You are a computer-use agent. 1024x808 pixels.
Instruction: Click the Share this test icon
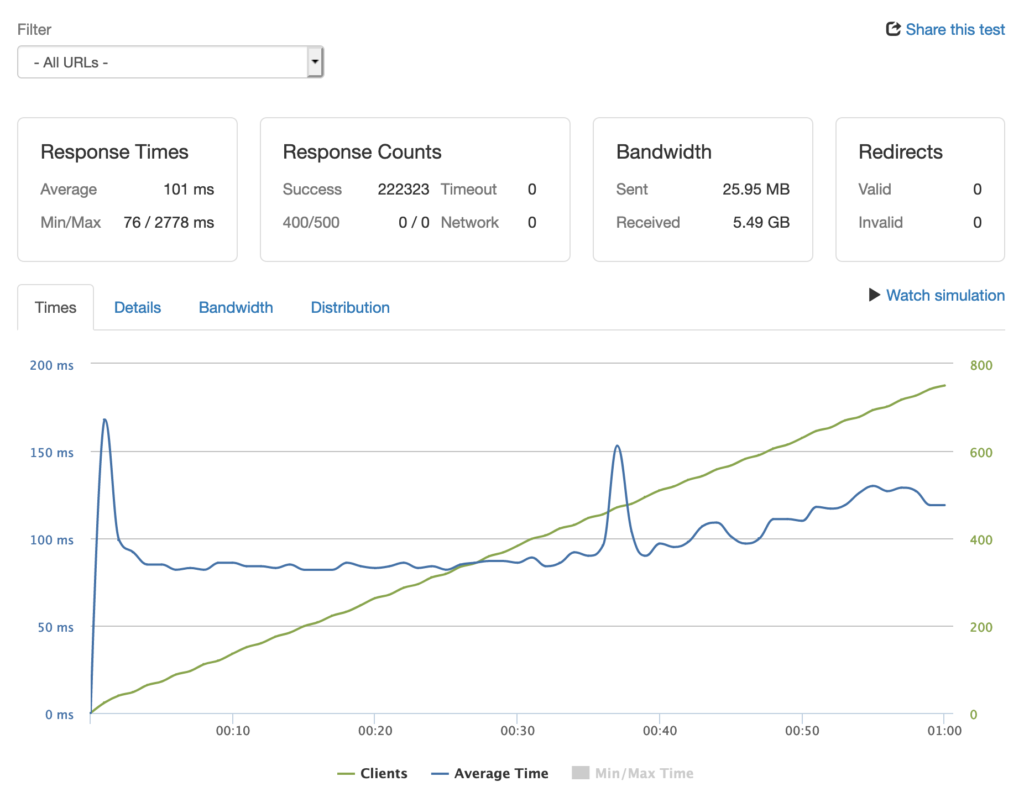coord(891,29)
